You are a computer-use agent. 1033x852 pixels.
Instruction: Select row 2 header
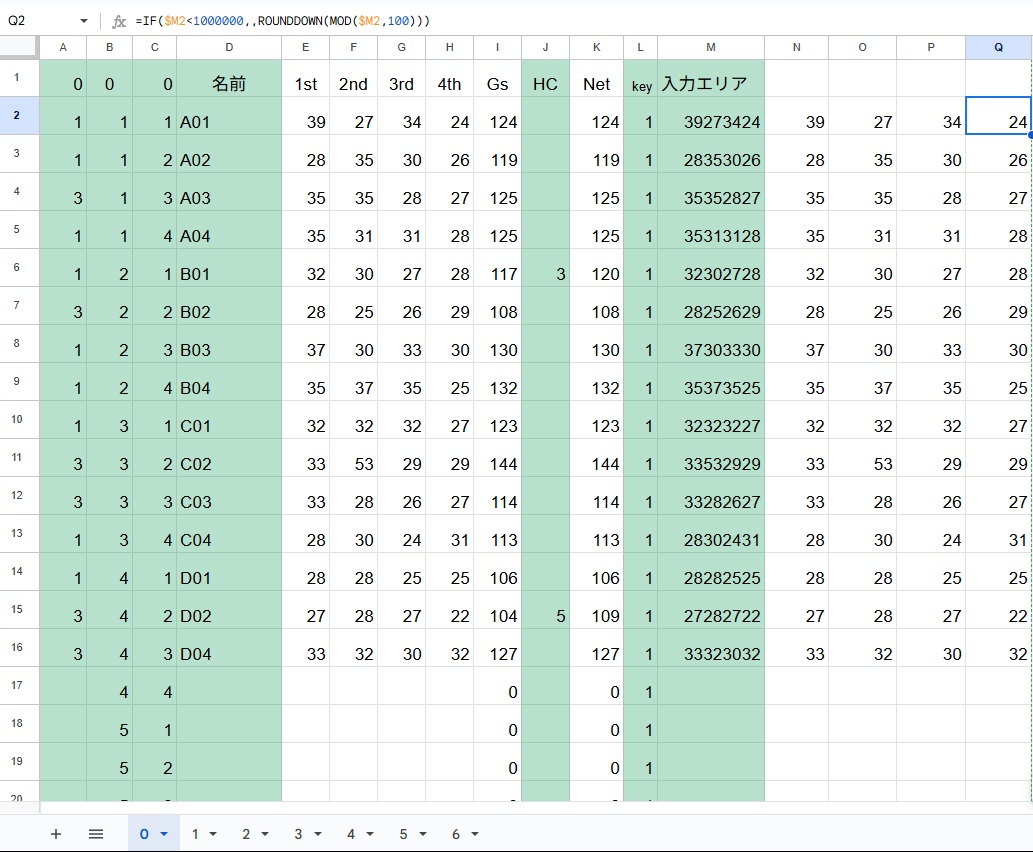click(19, 115)
